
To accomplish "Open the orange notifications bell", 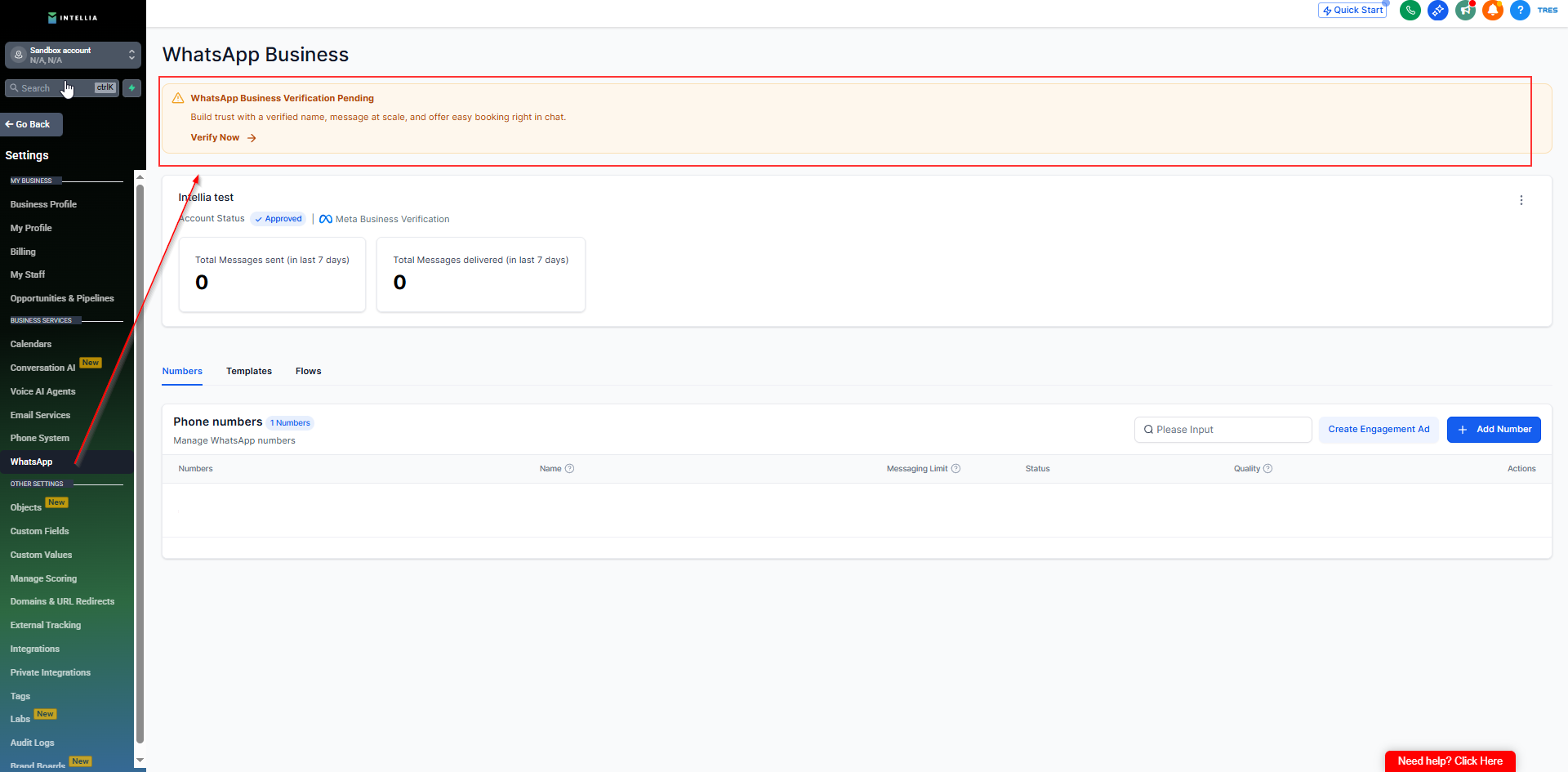I will pyautogui.click(x=1493, y=11).
